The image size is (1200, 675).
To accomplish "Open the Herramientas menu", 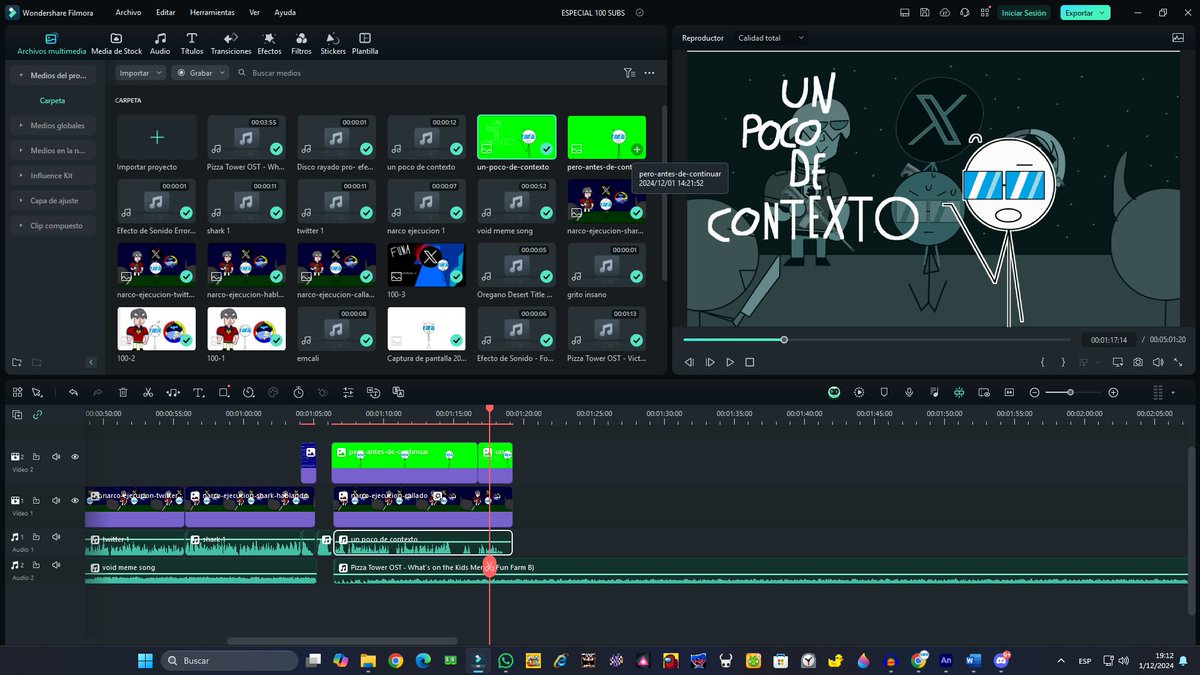I will tap(212, 12).
